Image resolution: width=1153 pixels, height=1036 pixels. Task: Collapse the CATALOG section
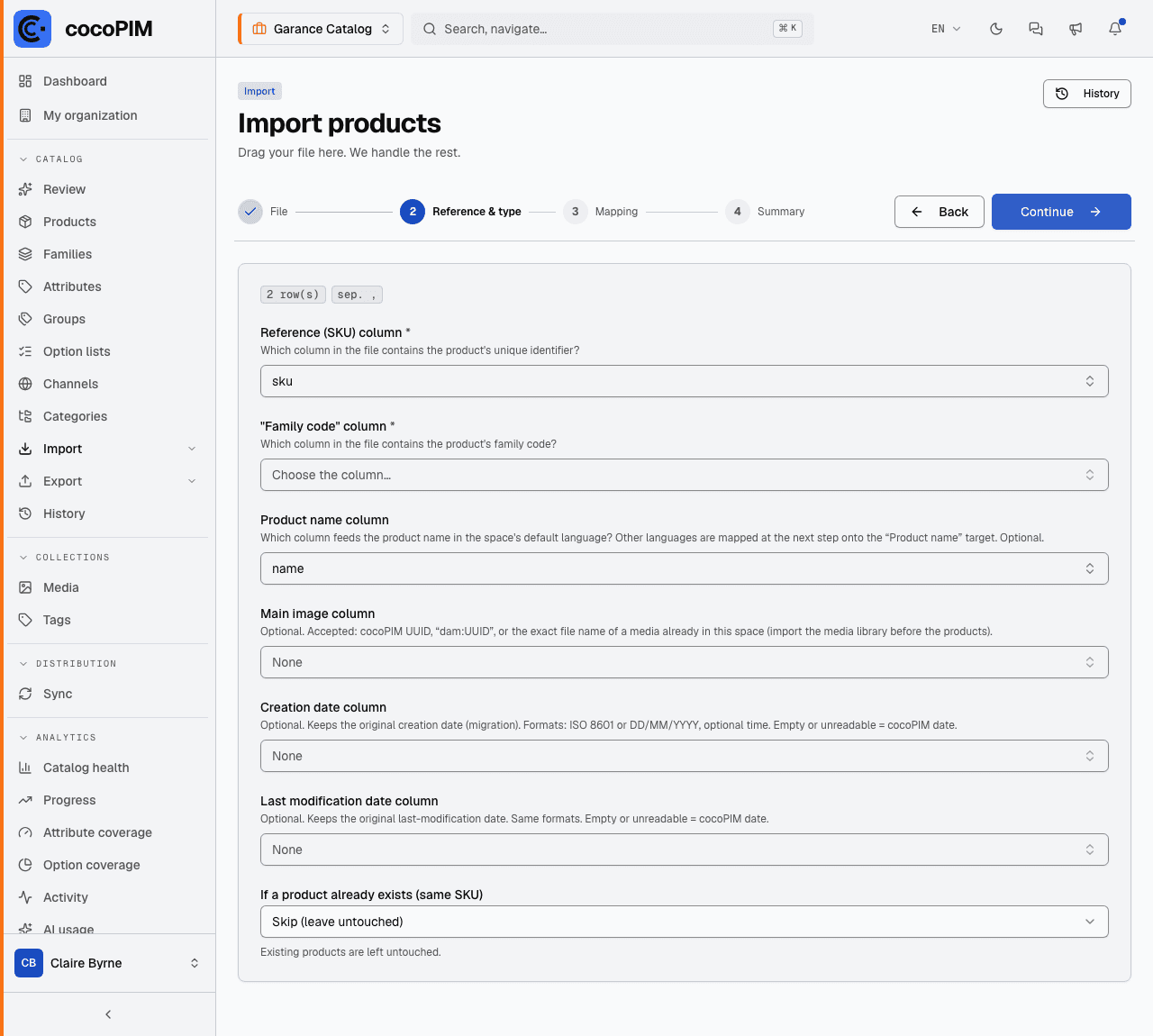click(51, 159)
